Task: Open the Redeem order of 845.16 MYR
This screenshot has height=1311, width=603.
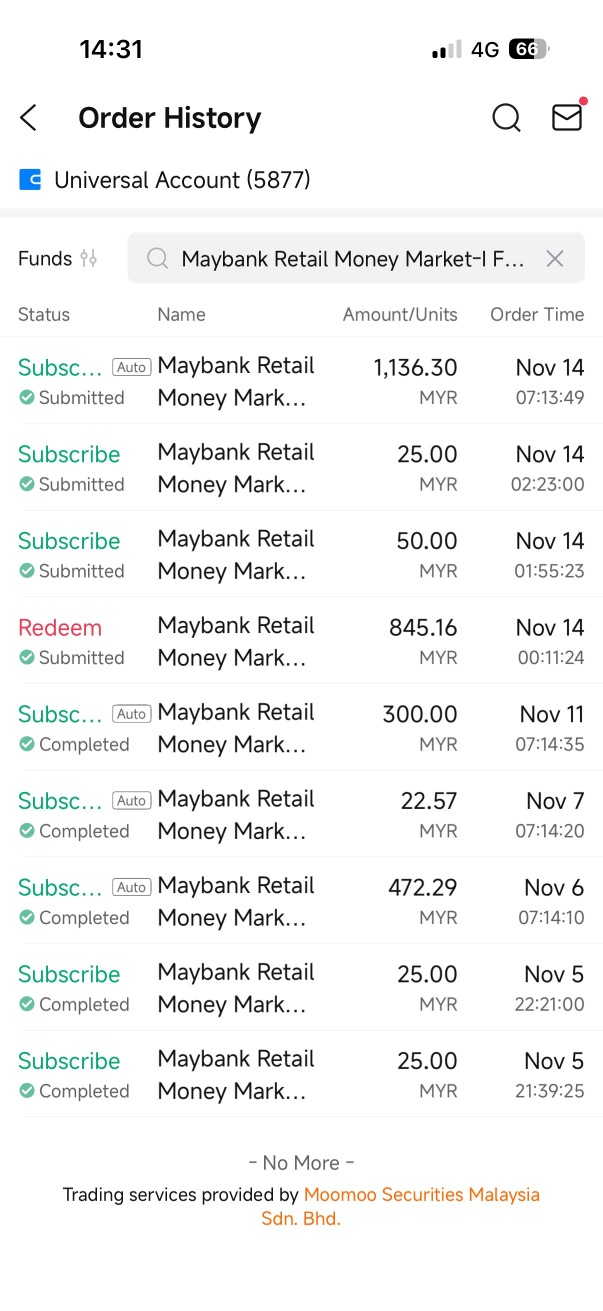Action: (301, 641)
